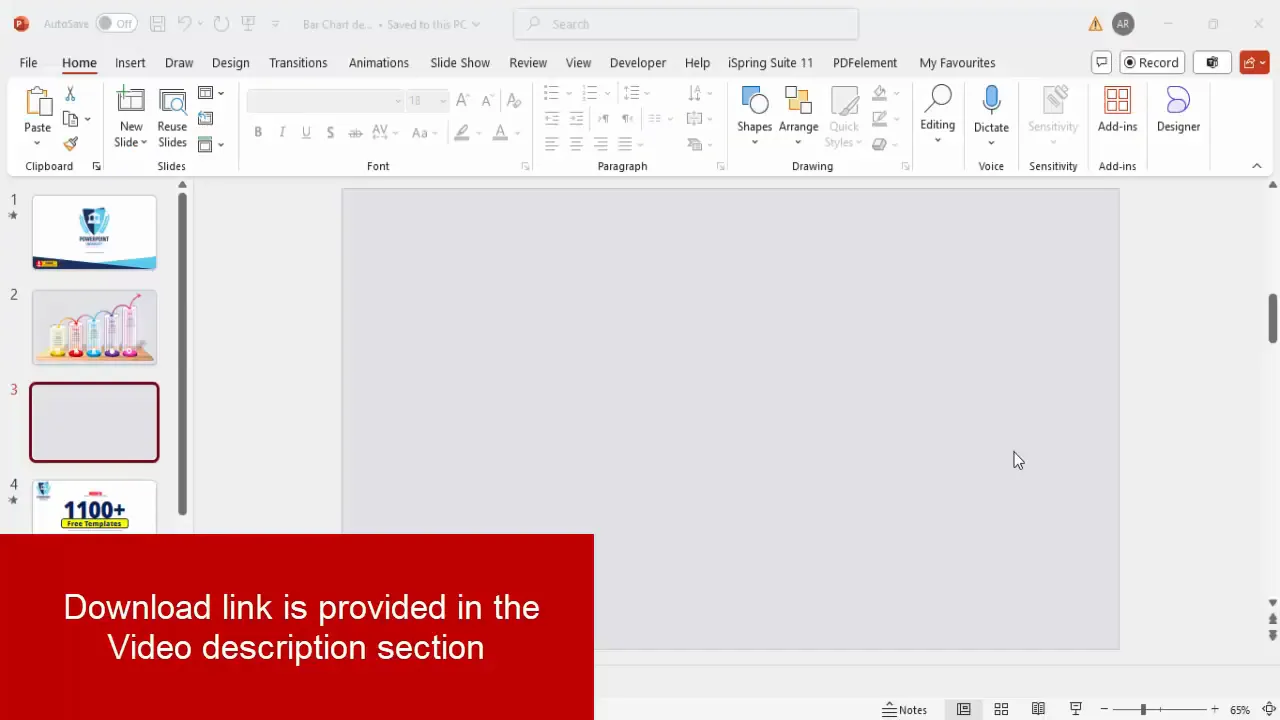The height and width of the screenshot is (720, 1280).
Task: Open the Section dropdown
Action: 211,144
